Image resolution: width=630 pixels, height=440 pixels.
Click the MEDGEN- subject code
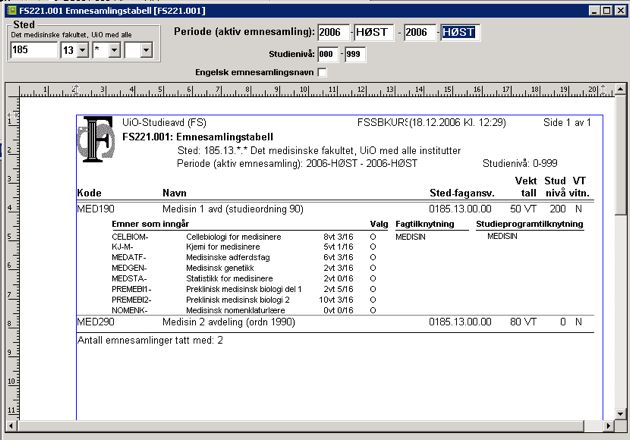(129, 268)
